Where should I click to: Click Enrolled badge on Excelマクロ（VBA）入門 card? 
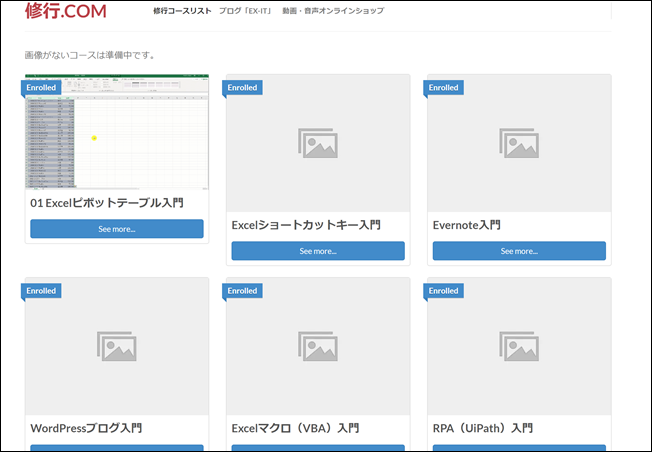[x=242, y=291]
